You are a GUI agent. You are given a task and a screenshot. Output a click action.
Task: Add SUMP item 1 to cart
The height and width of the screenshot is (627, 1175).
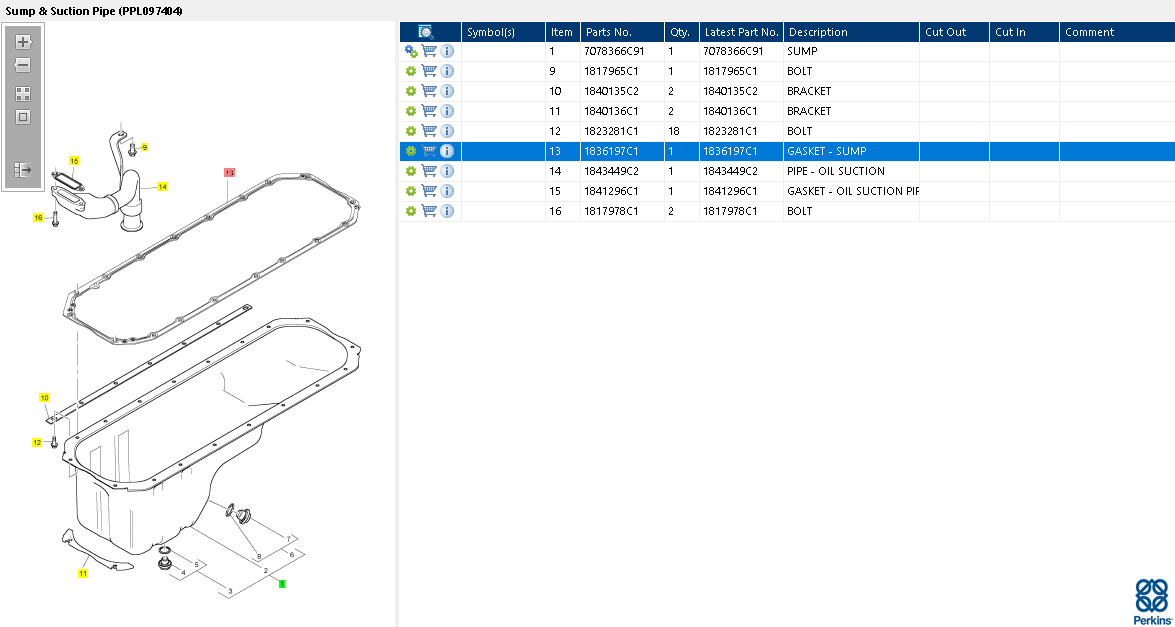click(429, 51)
